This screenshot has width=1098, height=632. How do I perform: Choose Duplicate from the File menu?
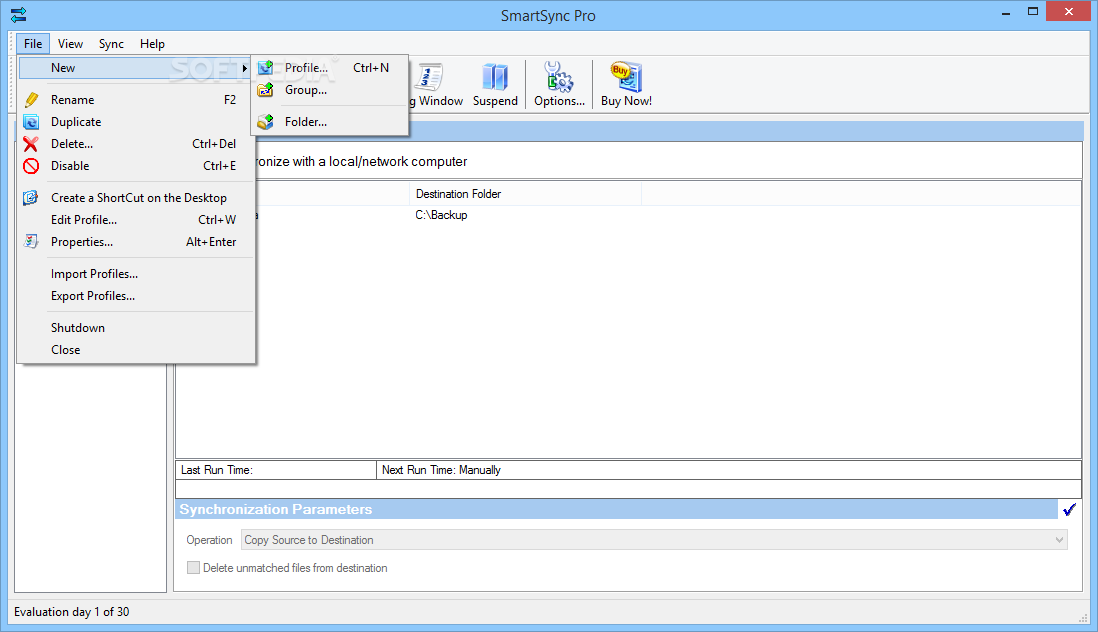point(135,122)
